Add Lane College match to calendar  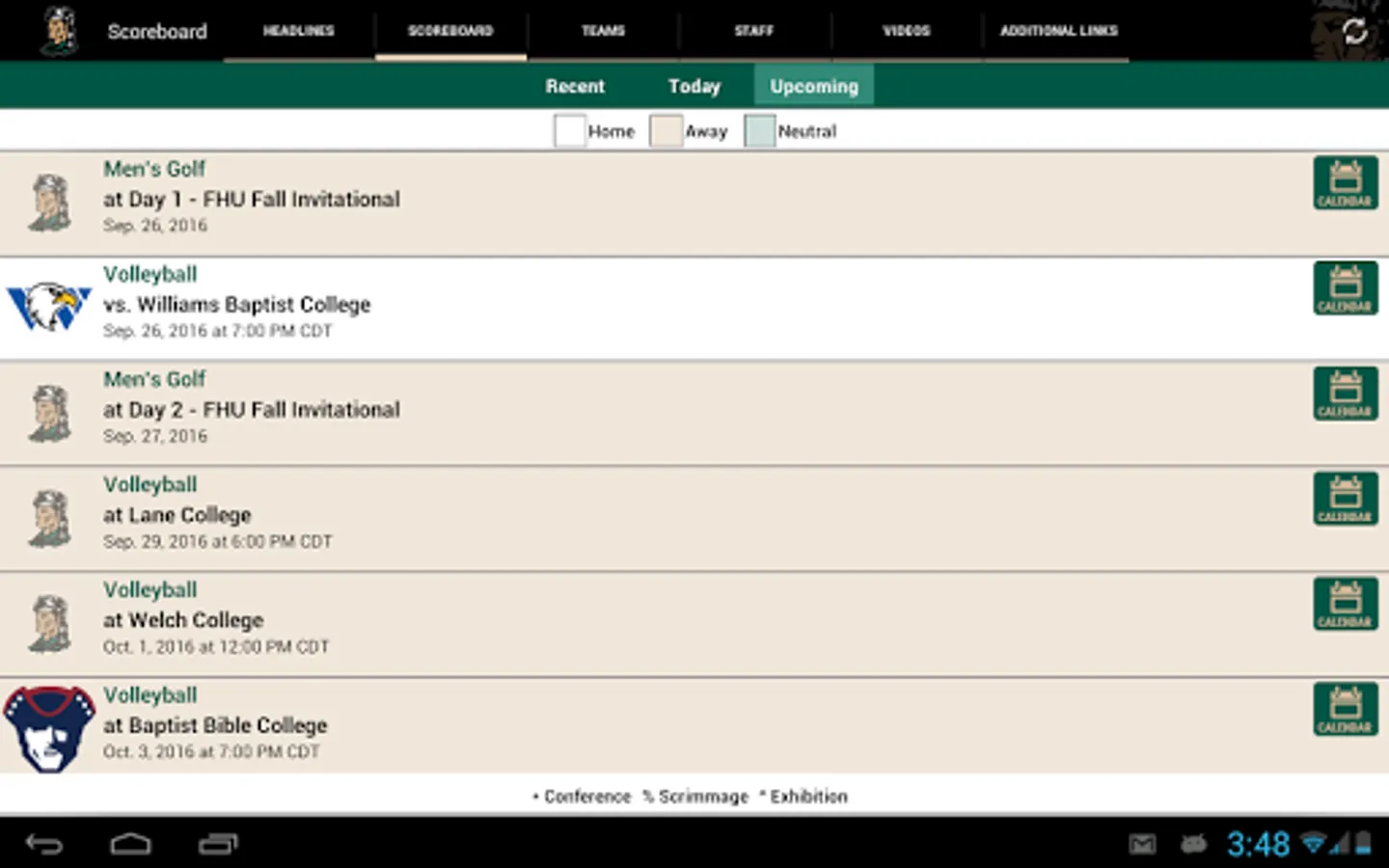click(1345, 499)
